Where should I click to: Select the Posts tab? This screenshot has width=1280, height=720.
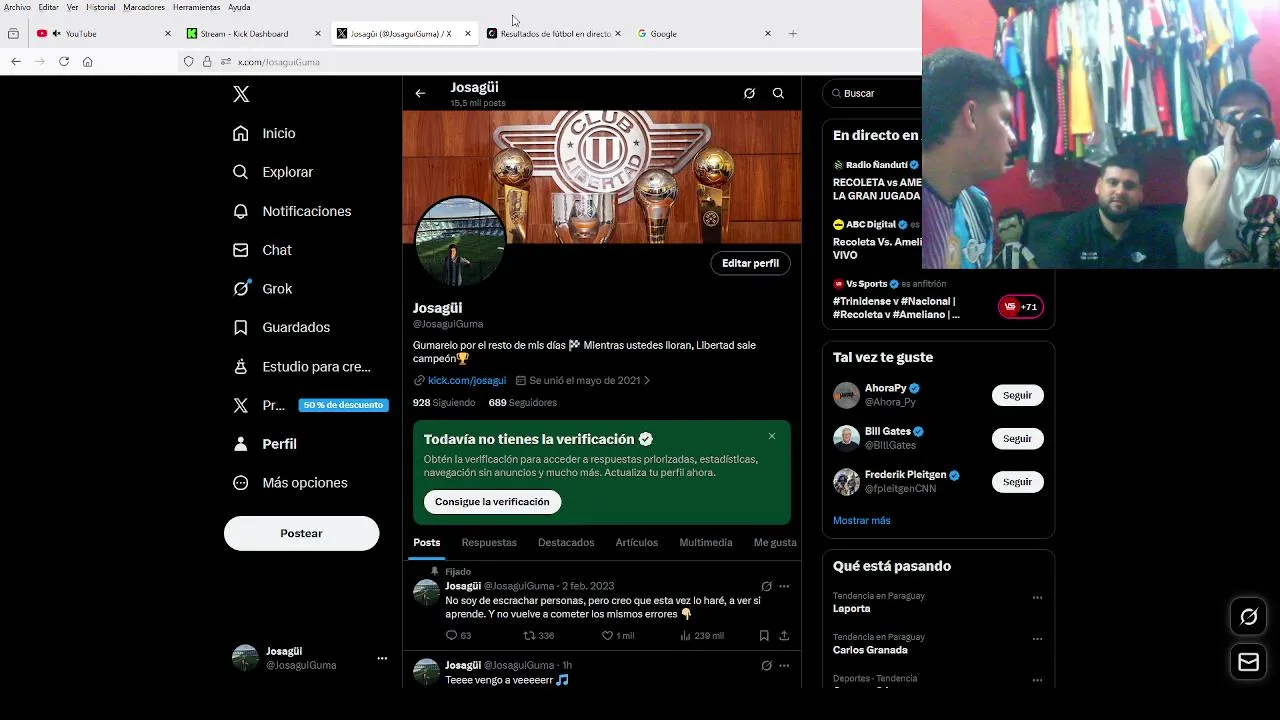pos(427,542)
